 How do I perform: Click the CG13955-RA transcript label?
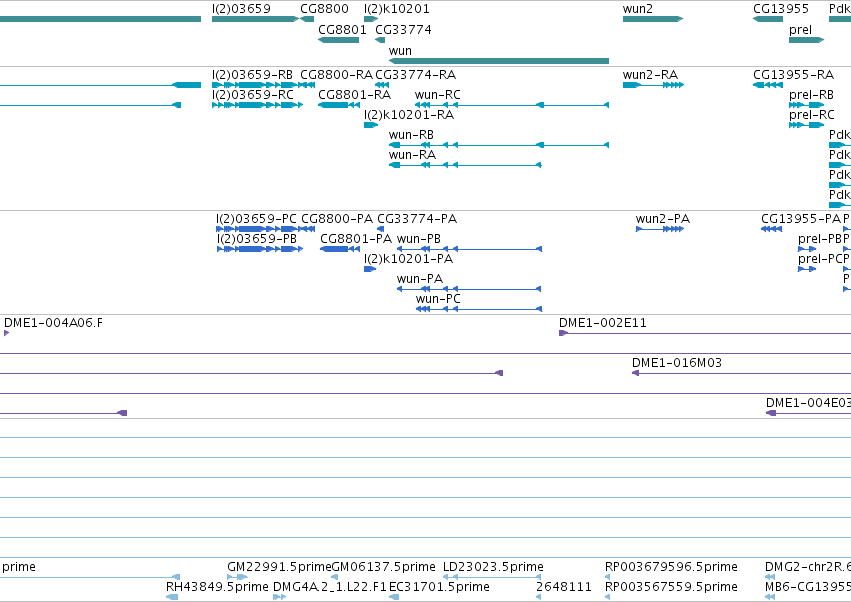[x=793, y=74]
